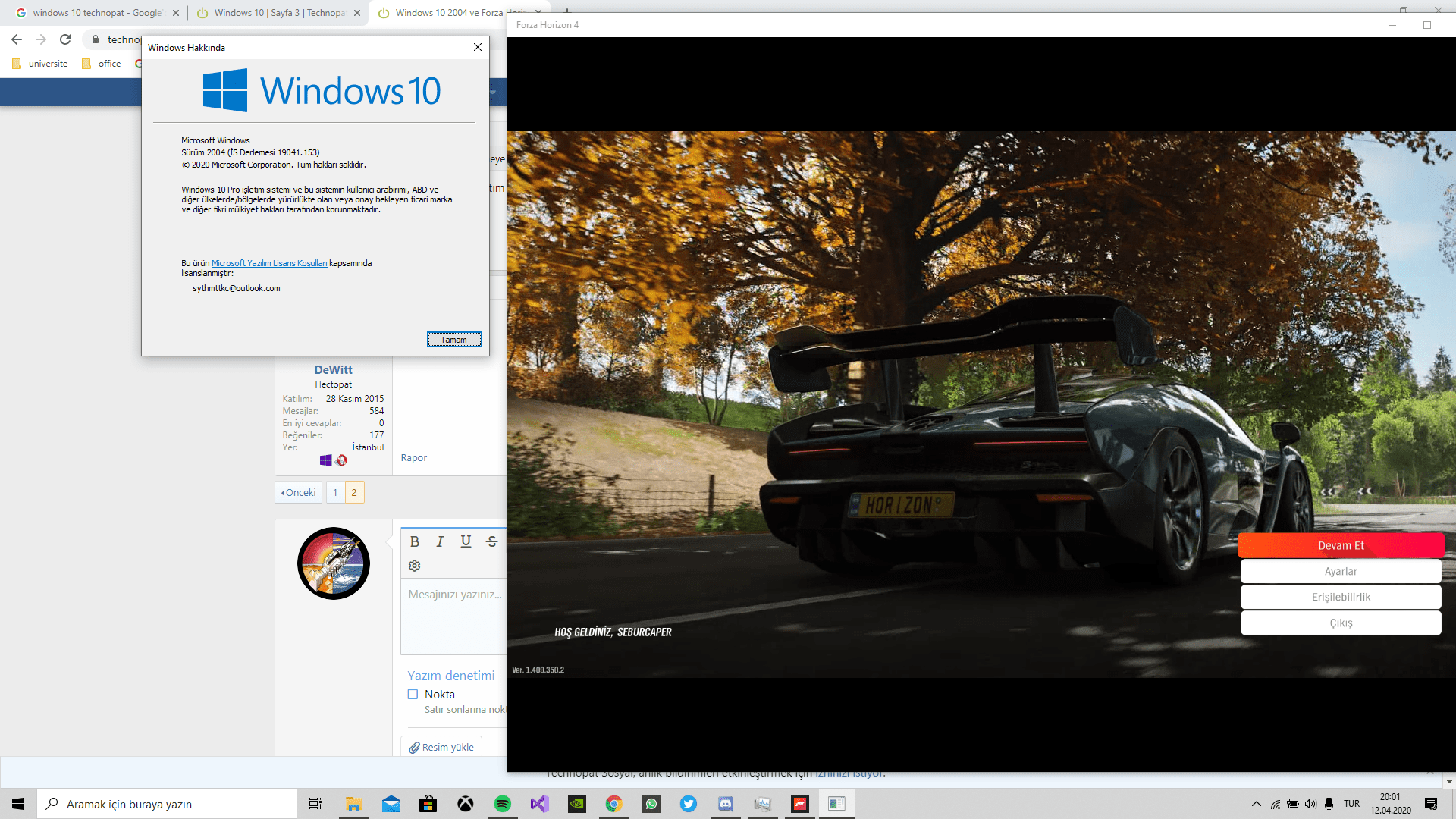Viewport: 1456px width, 819px height.
Task: Open editor settings gear icon
Action: (414, 566)
